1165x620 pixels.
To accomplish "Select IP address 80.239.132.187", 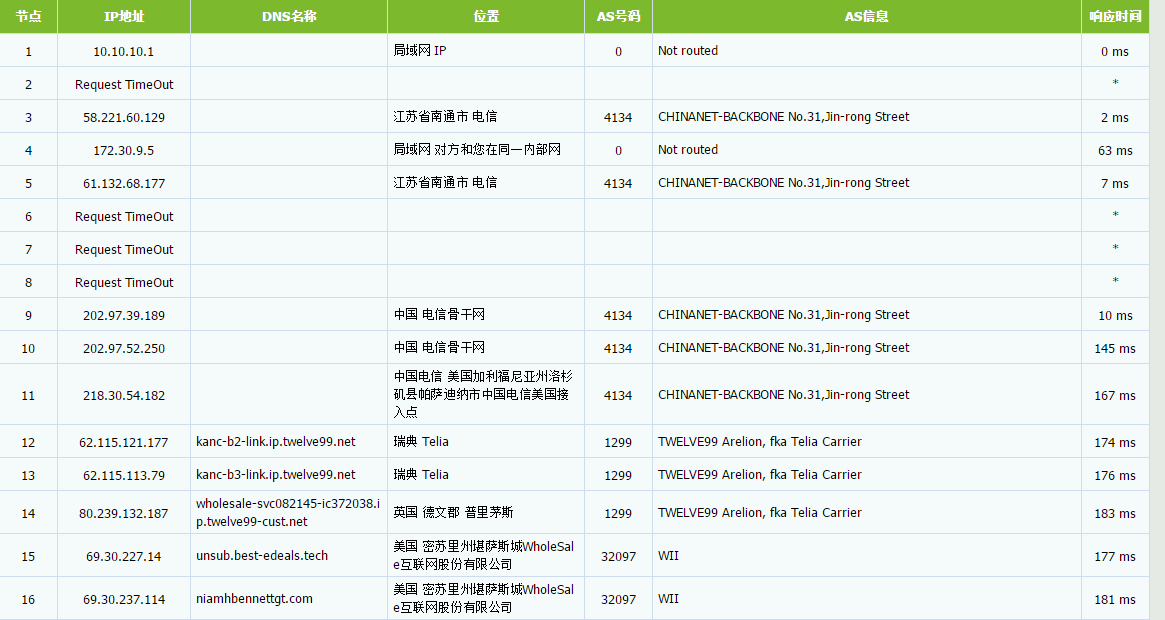I will (x=124, y=513).
